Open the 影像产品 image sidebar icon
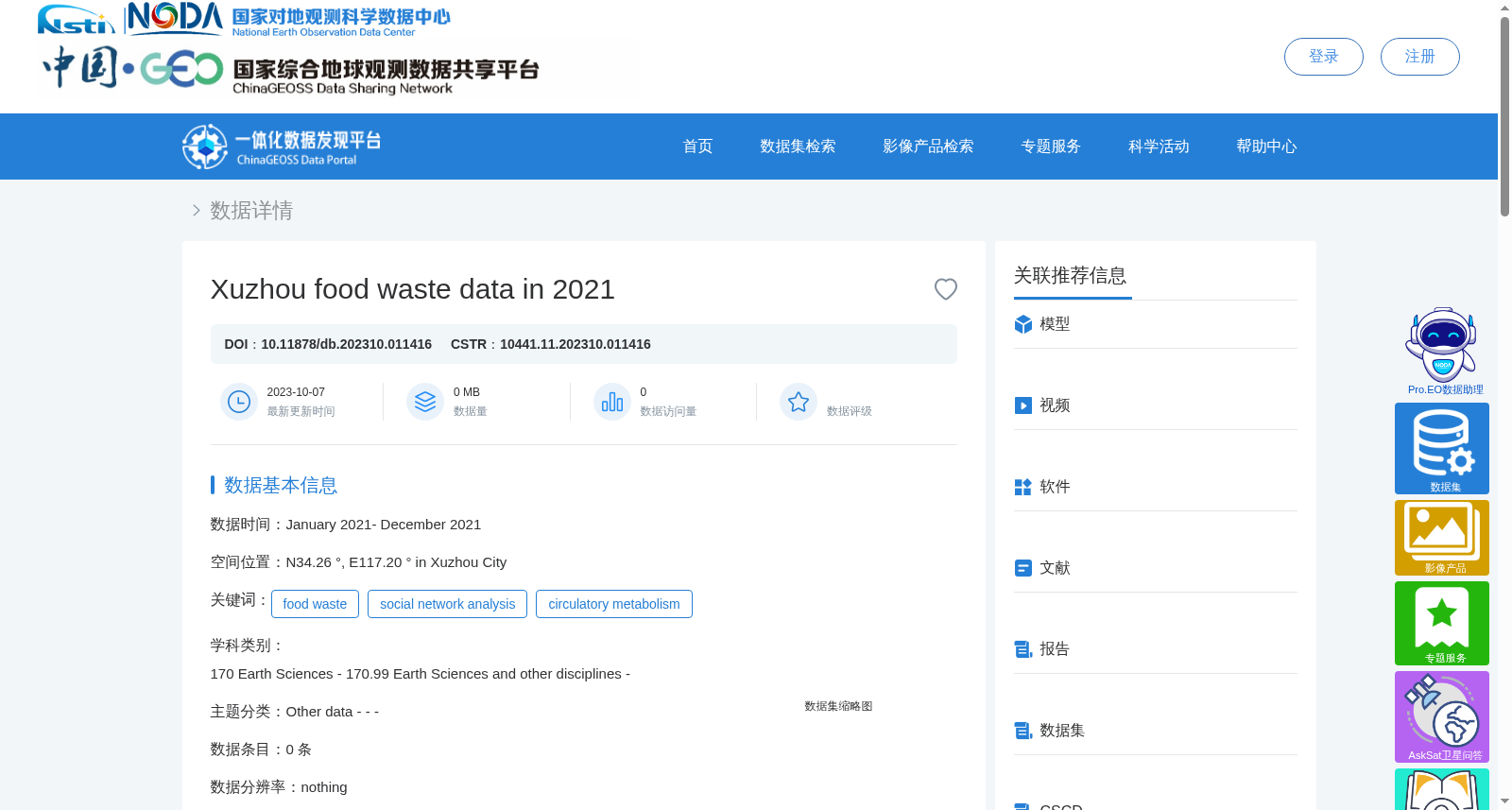This screenshot has height=810, width=1512. click(1442, 538)
